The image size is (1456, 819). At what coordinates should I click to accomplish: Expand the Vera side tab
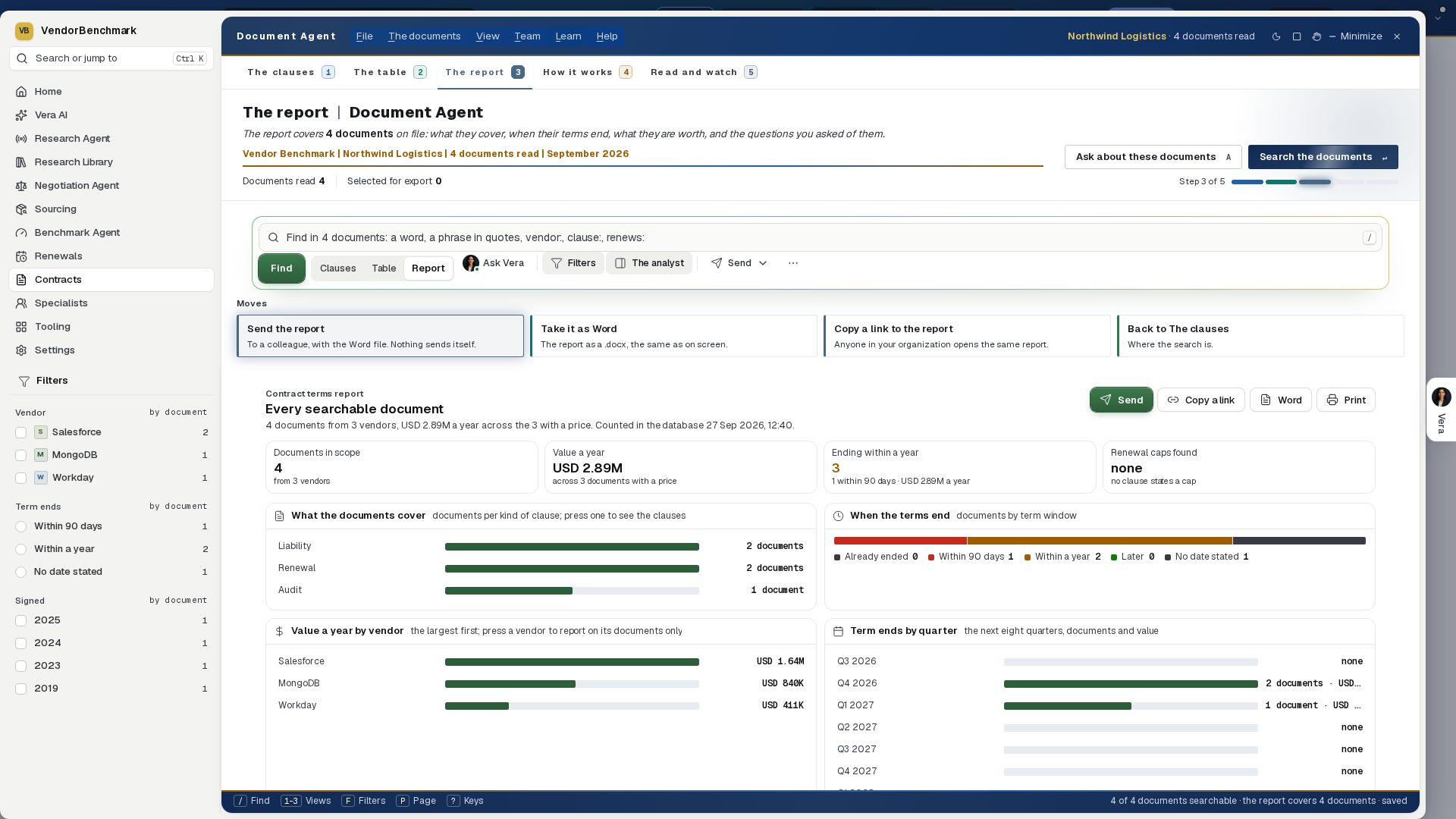pyautogui.click(x=1441, y=409)
